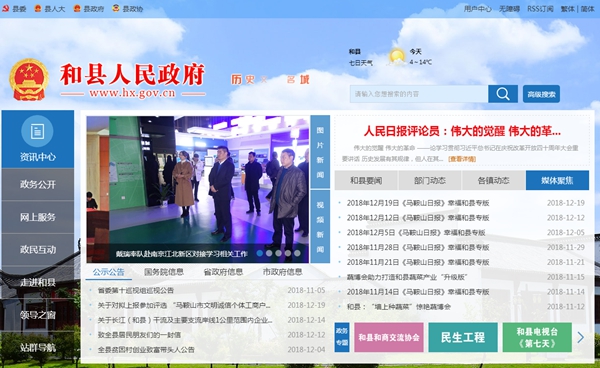Open 和县和商交流协会 banner
Screen dimensions: 600x368
tap(389, 337)
